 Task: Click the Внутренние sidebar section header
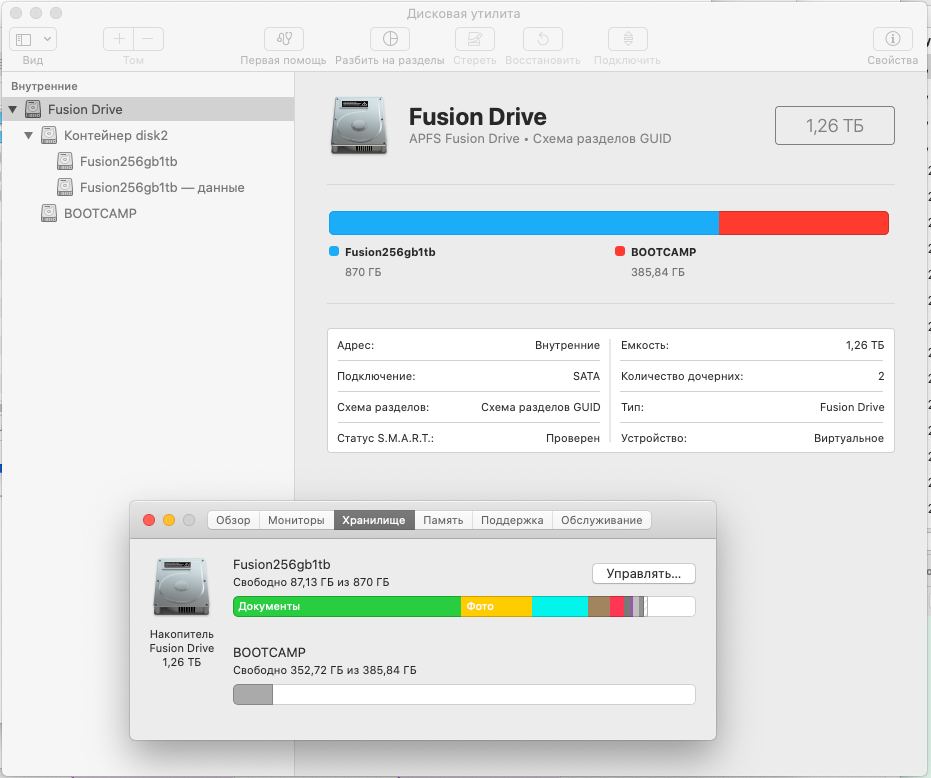click(45, 86)
